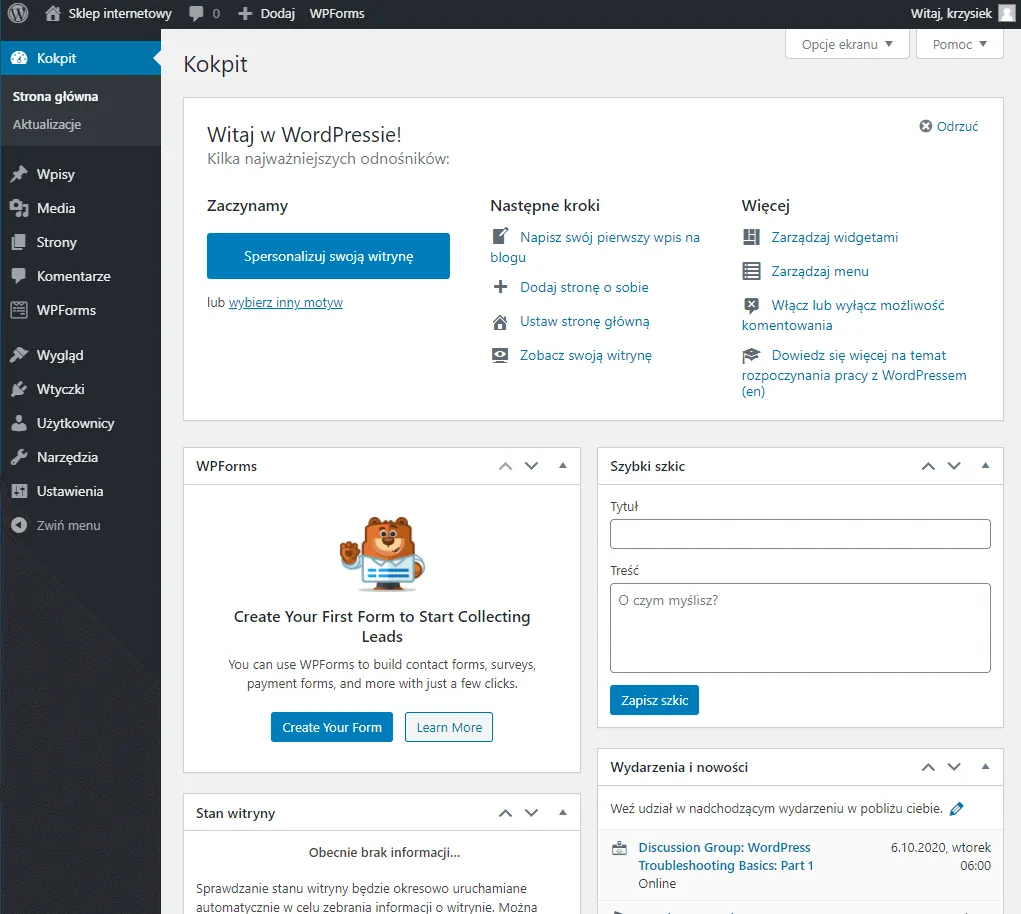Click the Zwiń menu collapse arrow icon
The width and height of the screenshot is (1021, 914).
pos(19,525)
